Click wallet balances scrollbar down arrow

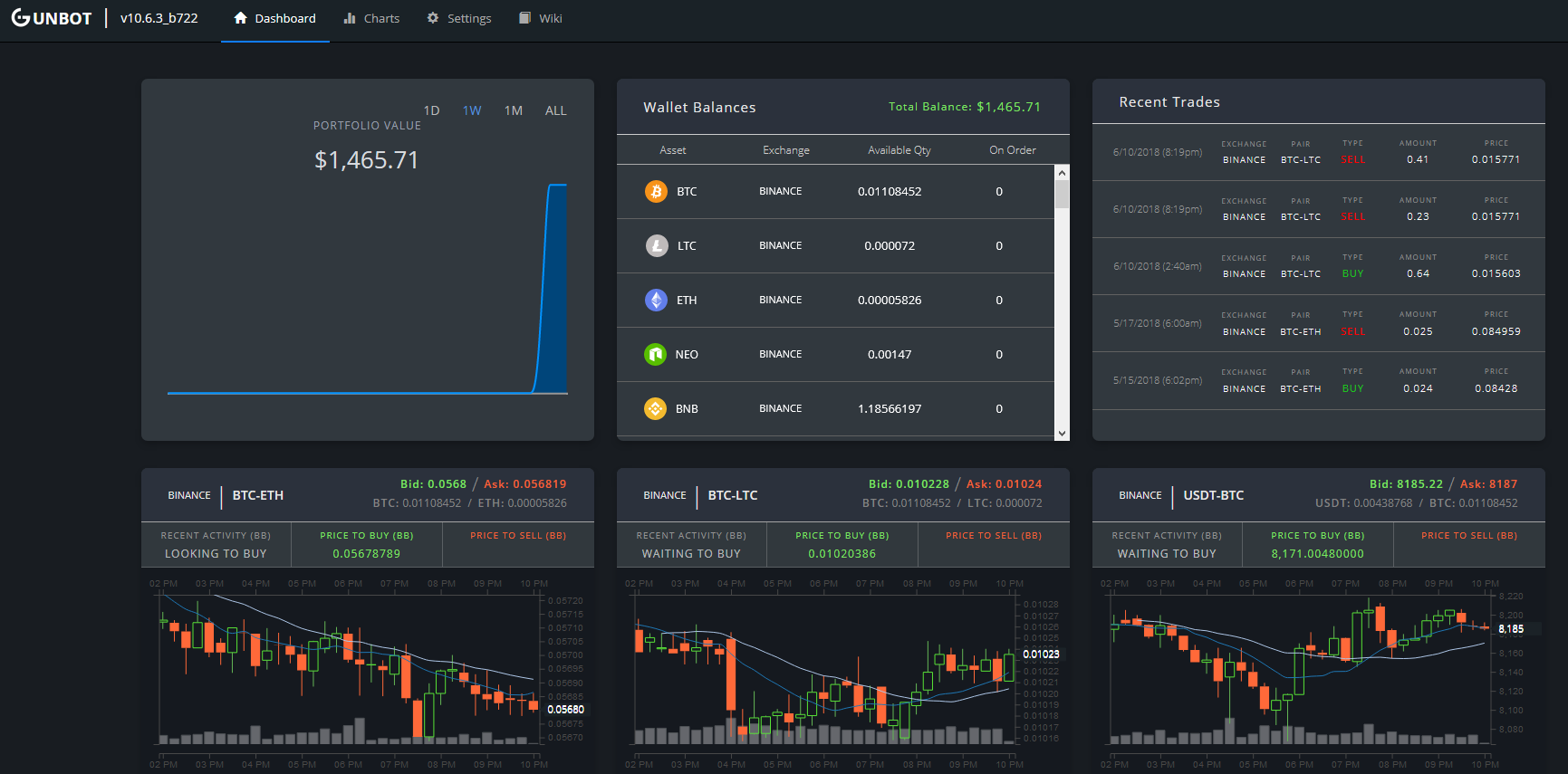click(x=1062, y=434)
